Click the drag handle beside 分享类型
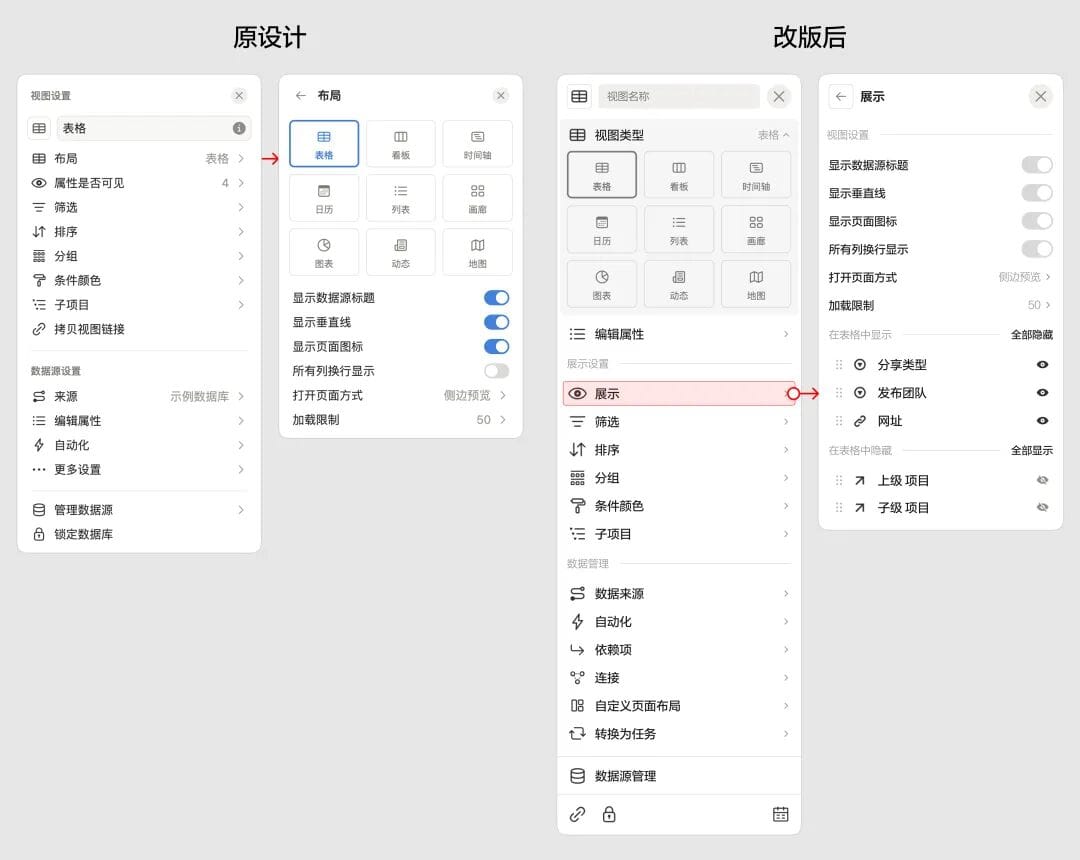The height and width of the screenshot is (860, 1080). 839,365
